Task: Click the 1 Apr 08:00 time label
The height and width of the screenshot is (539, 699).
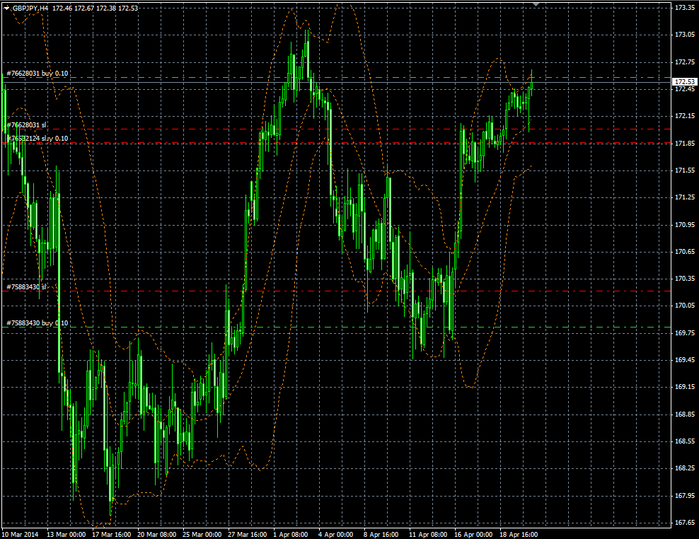Action: pyautogui.click(x=291, y=534)
